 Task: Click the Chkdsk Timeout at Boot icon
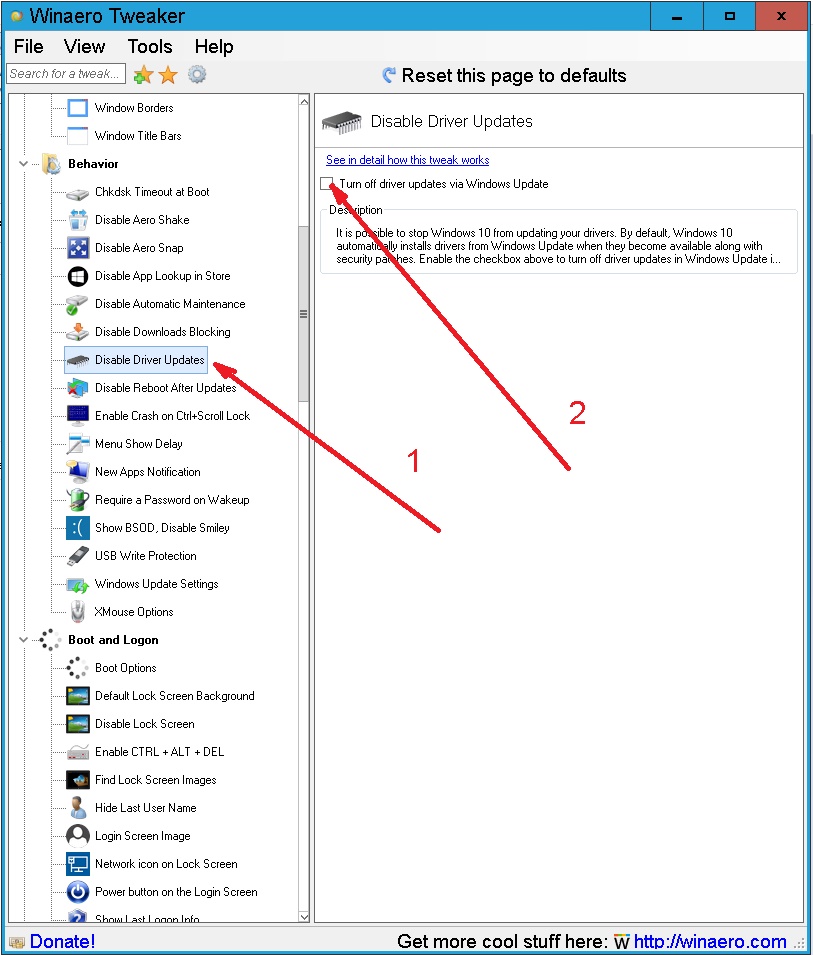pos(77,192)
